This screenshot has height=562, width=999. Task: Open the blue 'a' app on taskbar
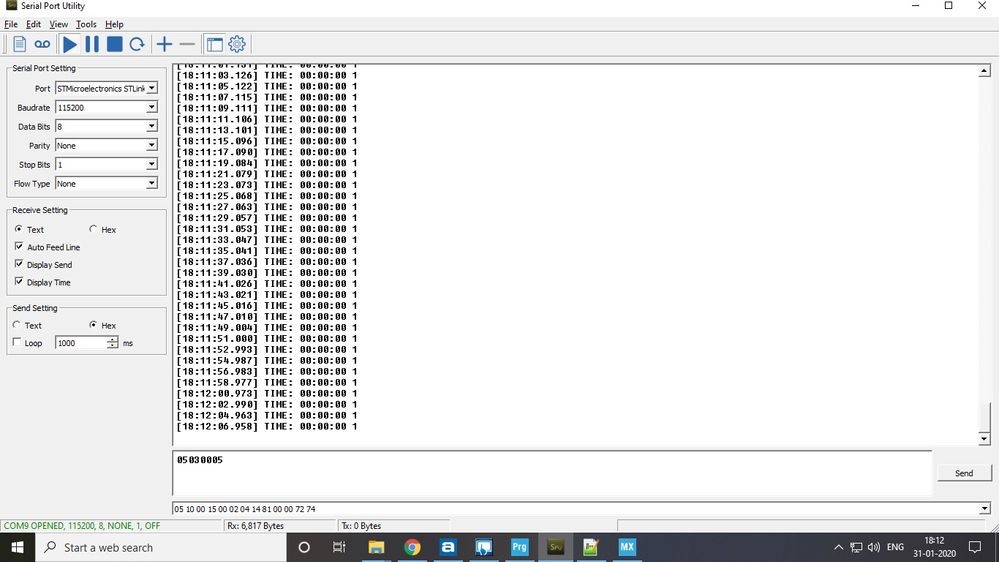coord(448,547)
